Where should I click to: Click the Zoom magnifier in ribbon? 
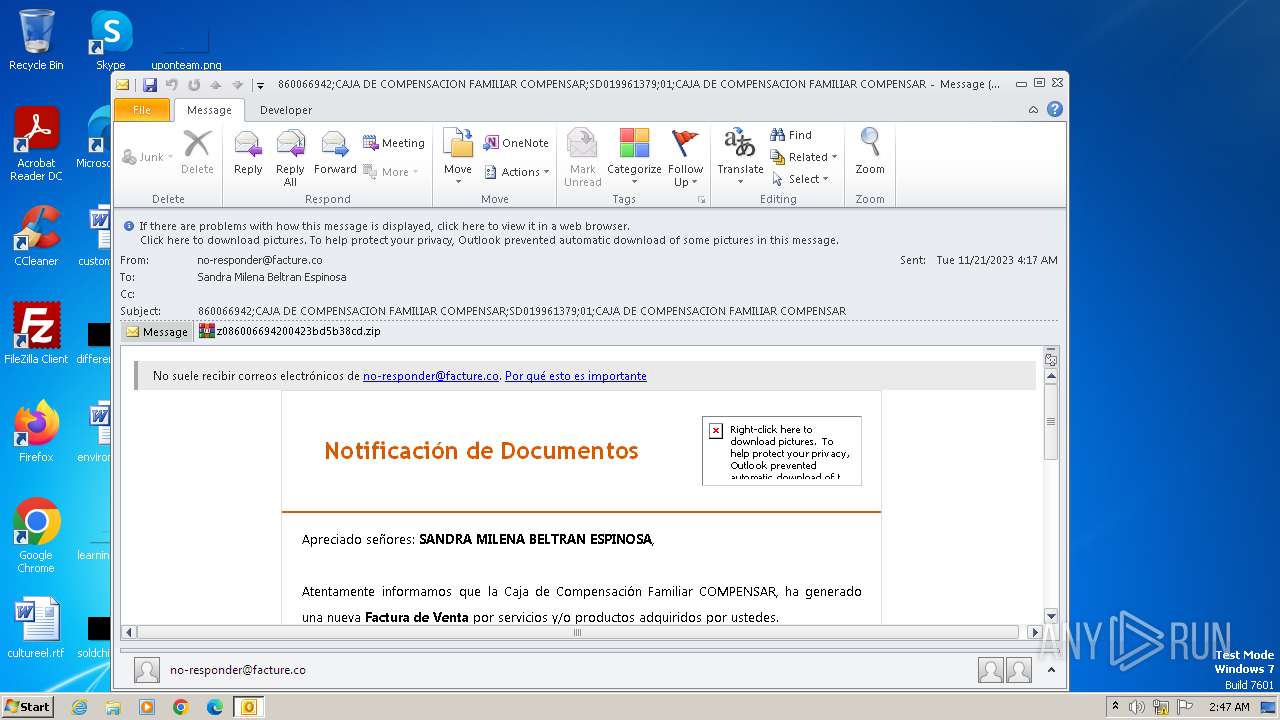[x=870, y=152]
